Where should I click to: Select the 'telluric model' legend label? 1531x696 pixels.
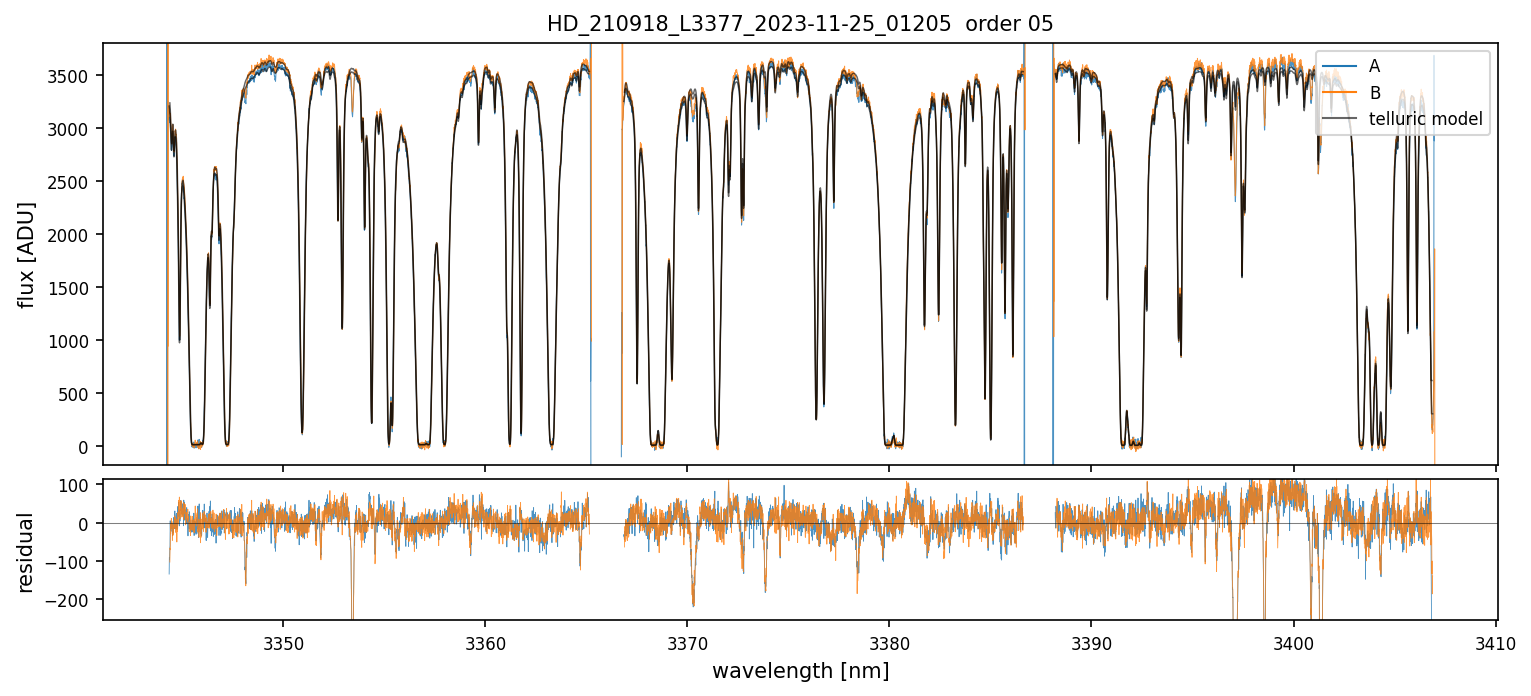coord(1425,120)
